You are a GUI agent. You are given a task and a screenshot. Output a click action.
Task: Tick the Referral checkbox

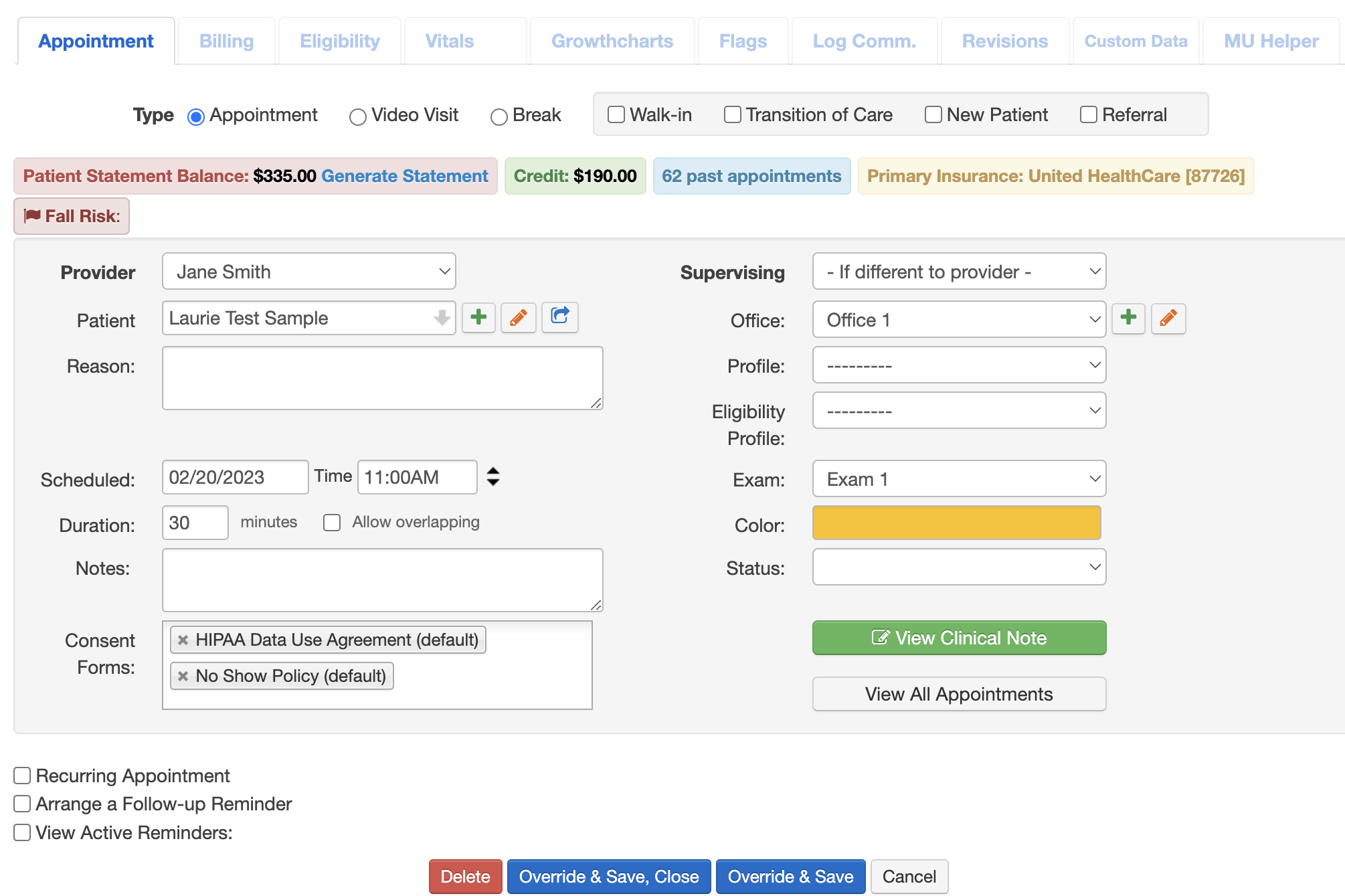pyautogui.click(x=1088, y=114)
